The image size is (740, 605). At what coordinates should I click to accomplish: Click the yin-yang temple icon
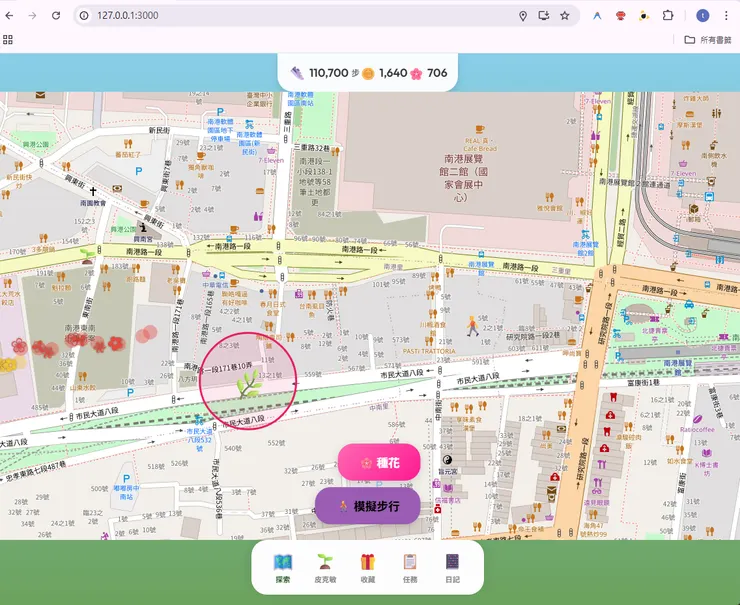447,460
